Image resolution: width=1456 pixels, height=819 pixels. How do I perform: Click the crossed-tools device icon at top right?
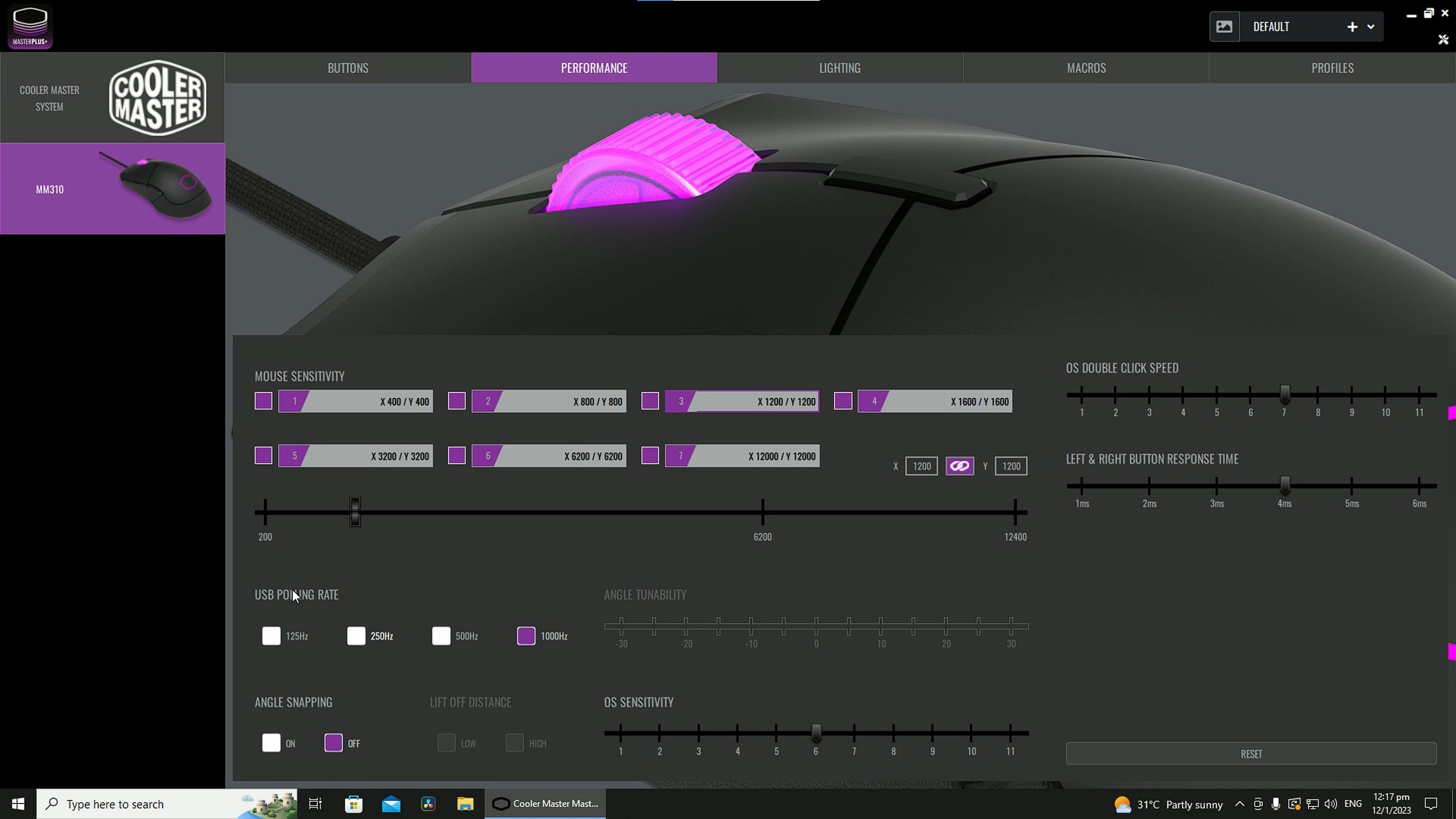(x=1443, y=39)
